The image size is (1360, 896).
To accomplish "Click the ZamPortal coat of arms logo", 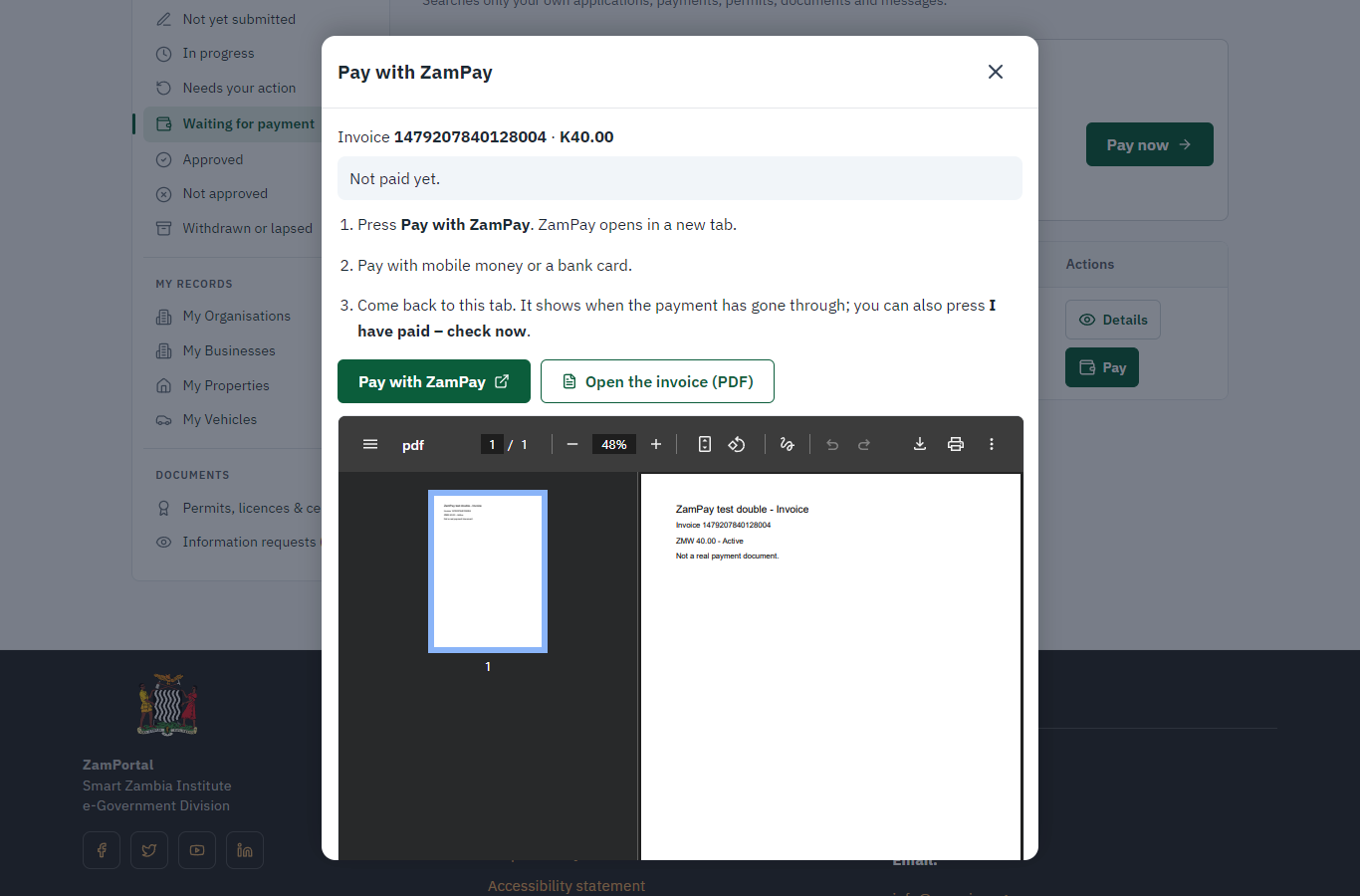I will (167, 705).
